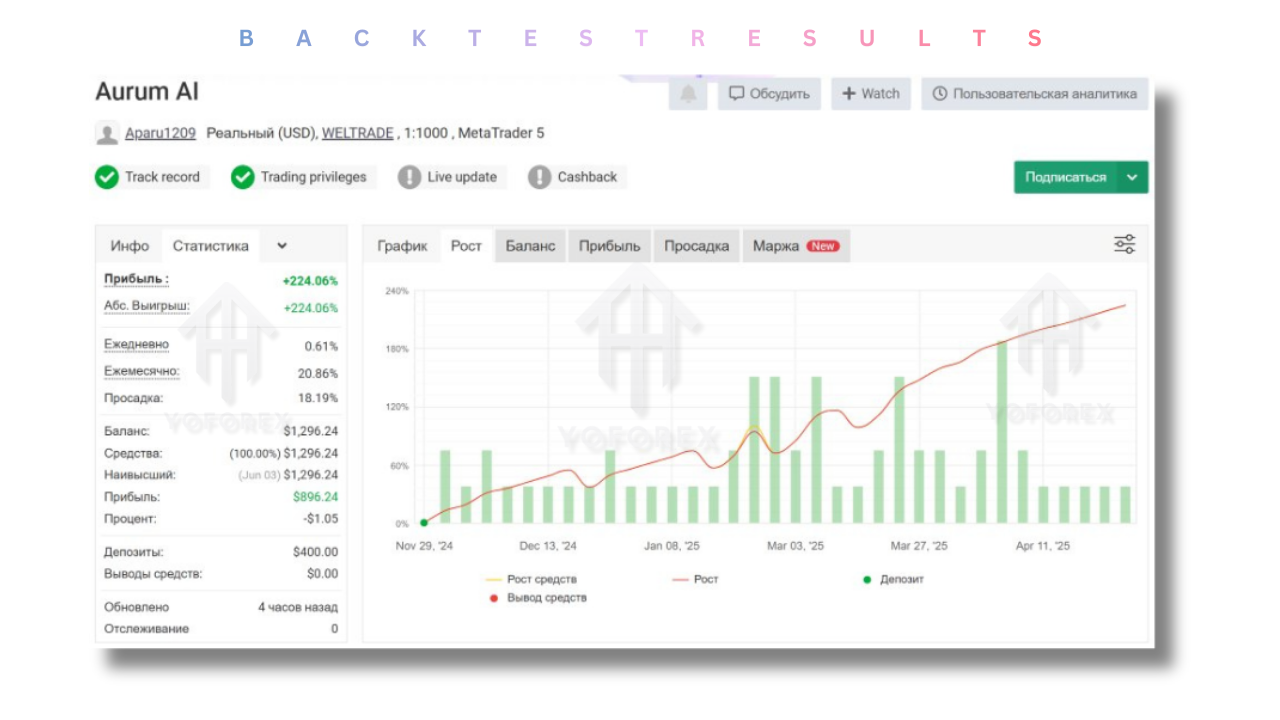Toggle the Рост legend line series
The image size is (1280, 720).
[x=681, y=579]
